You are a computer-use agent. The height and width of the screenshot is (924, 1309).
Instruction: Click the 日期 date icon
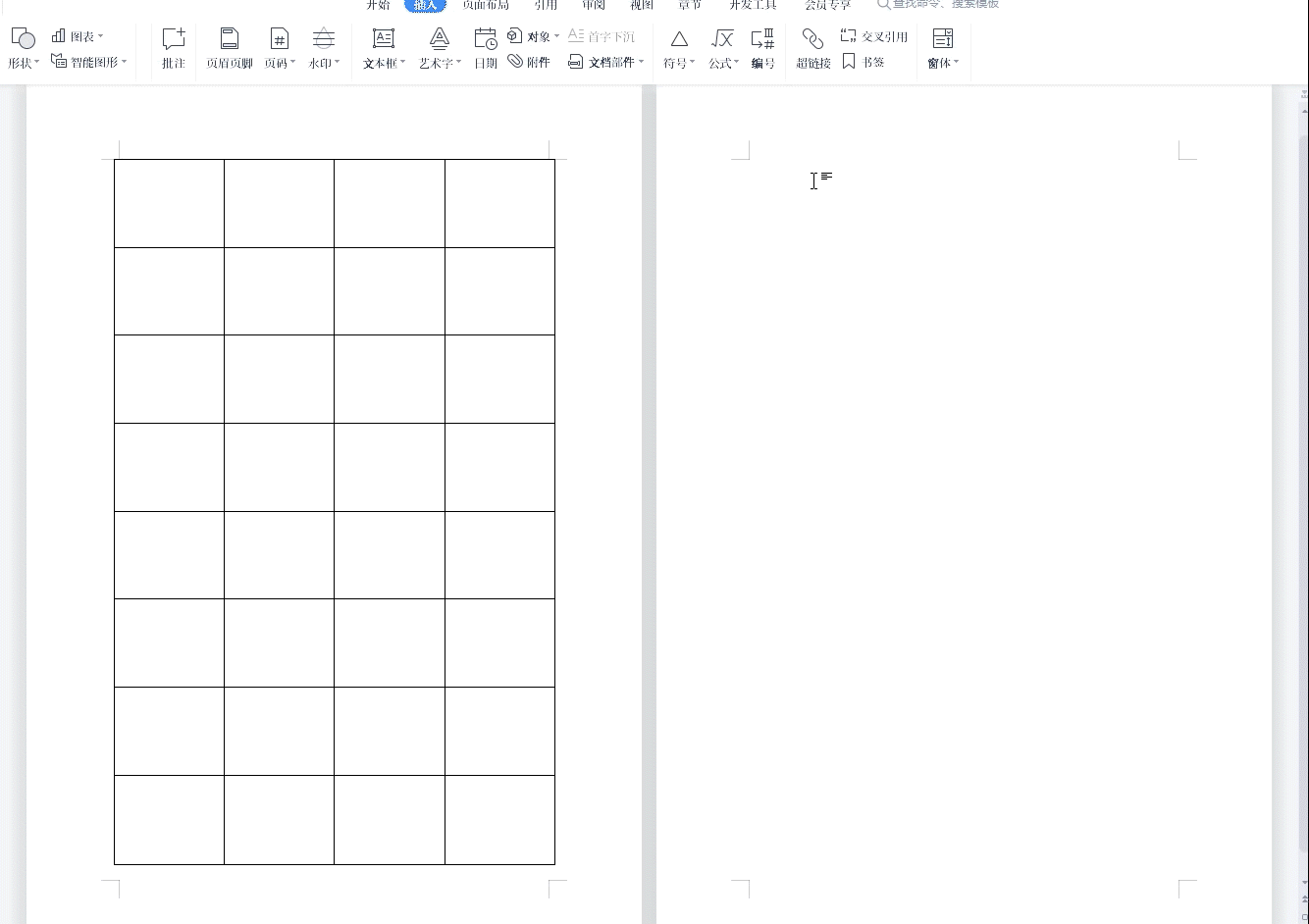coord(485,47)
